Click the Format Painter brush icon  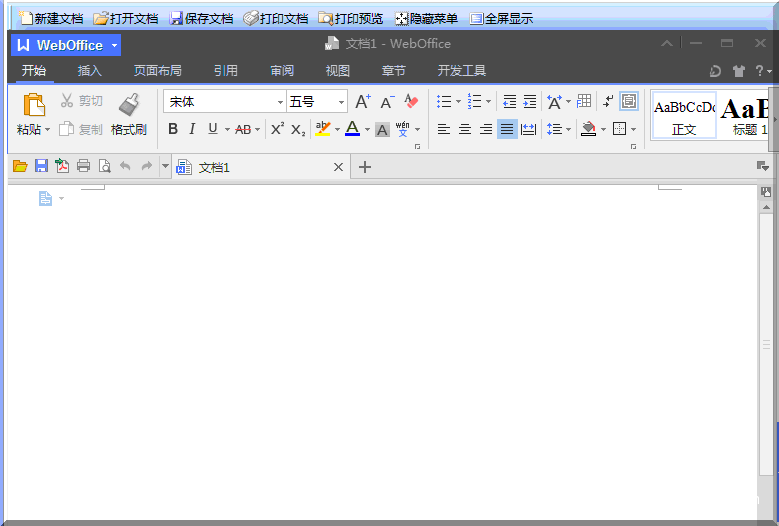[128, 104]
